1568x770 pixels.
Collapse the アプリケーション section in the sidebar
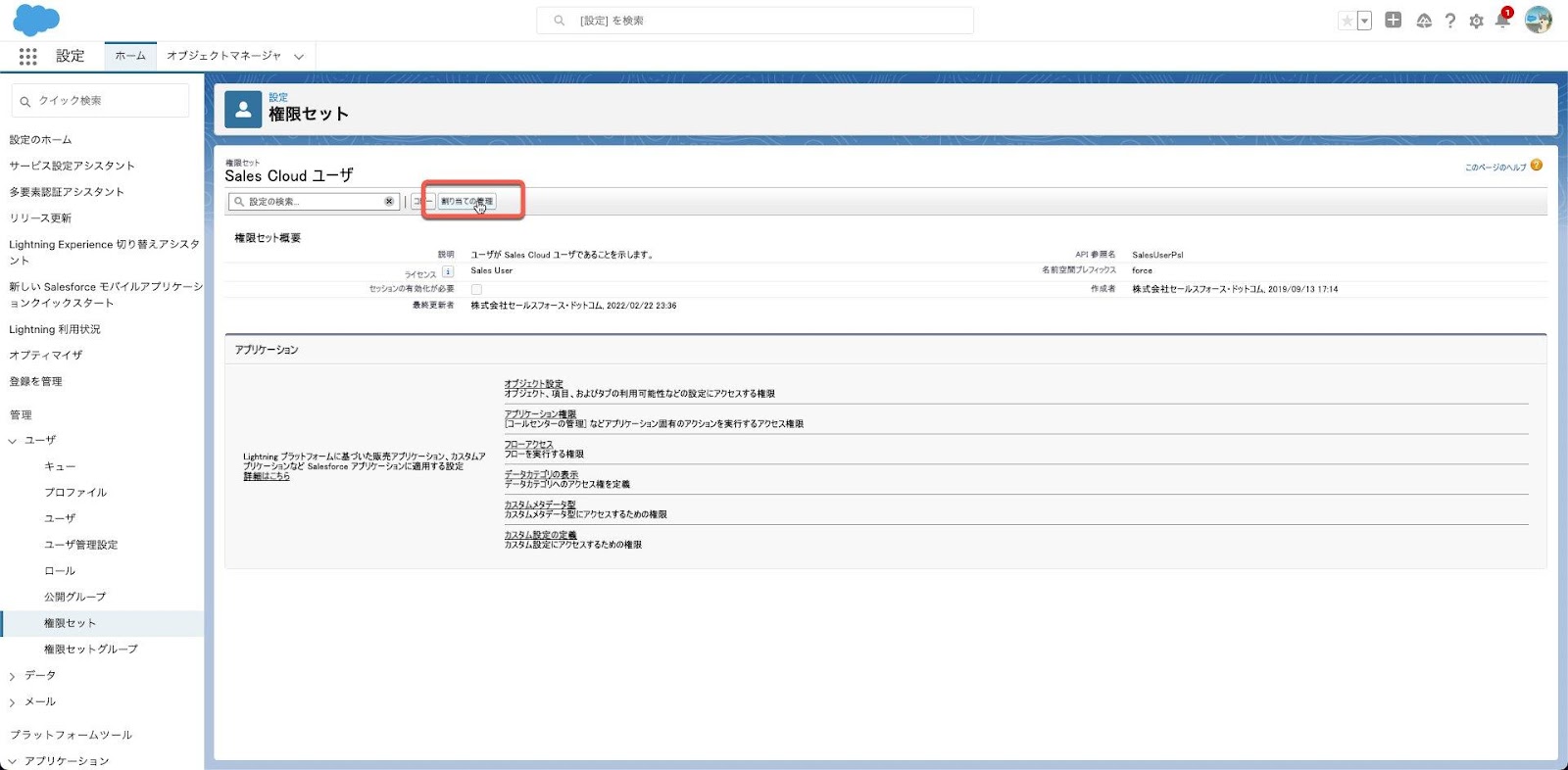[13, 761]
